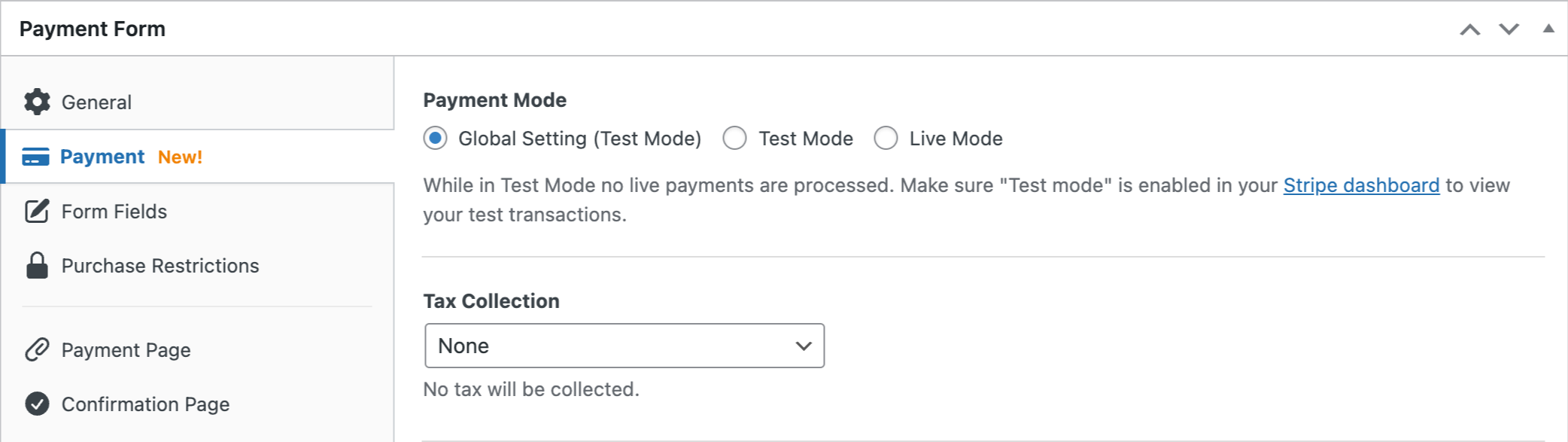Image resolution: width=1568 pixels, height=442 pixels.
Task: Move Payment Form panel up
Action: (1469, 29)
